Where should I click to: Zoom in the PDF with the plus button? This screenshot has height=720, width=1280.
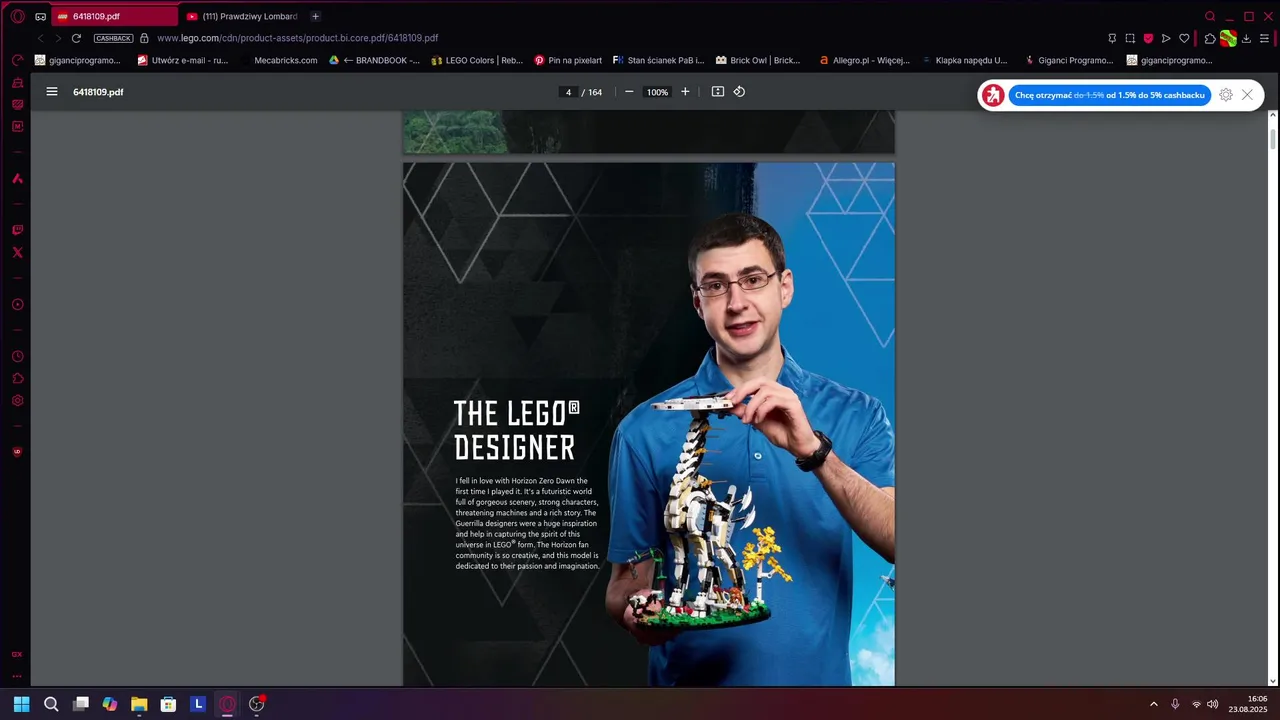685,92
